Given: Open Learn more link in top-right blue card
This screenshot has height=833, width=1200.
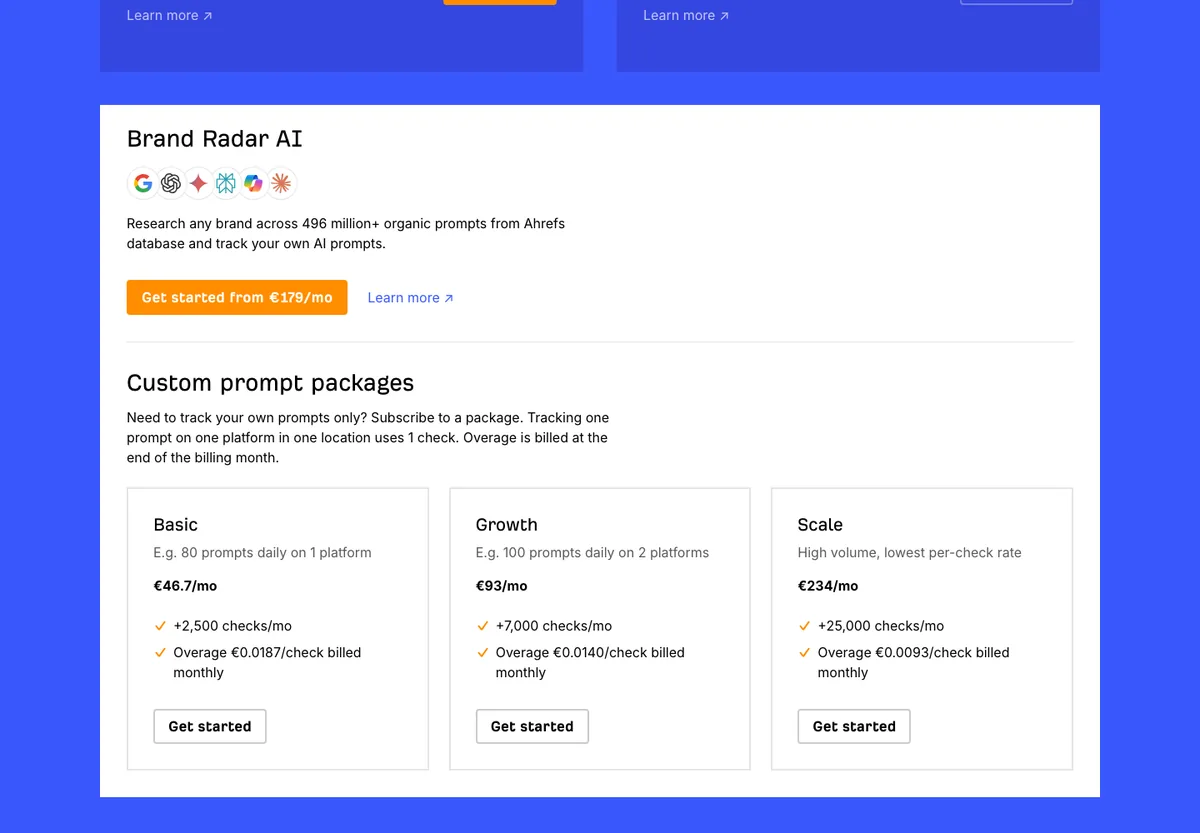Looking at the screenshot, I should pyautogui.click(x=686, y=15).
